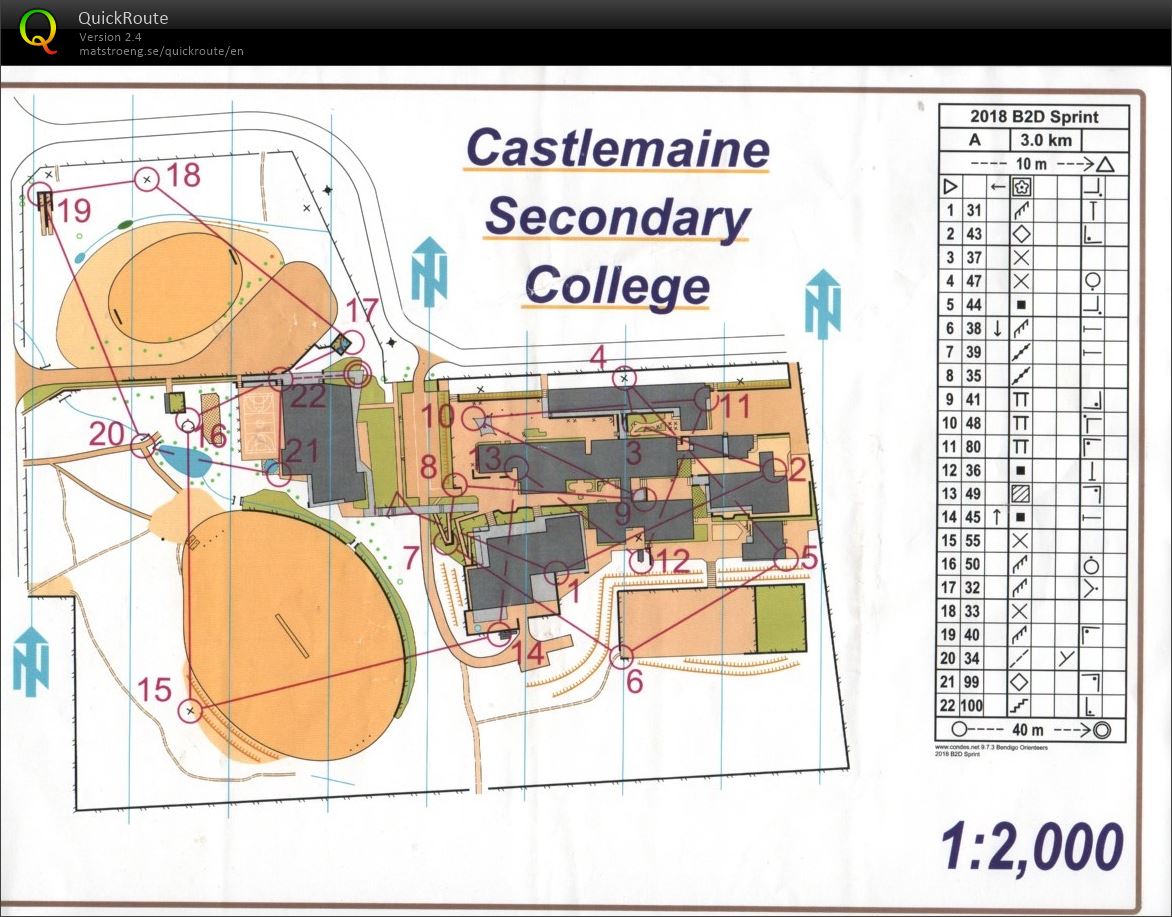Click the QuickRoute logo icon

coord(39,30)
